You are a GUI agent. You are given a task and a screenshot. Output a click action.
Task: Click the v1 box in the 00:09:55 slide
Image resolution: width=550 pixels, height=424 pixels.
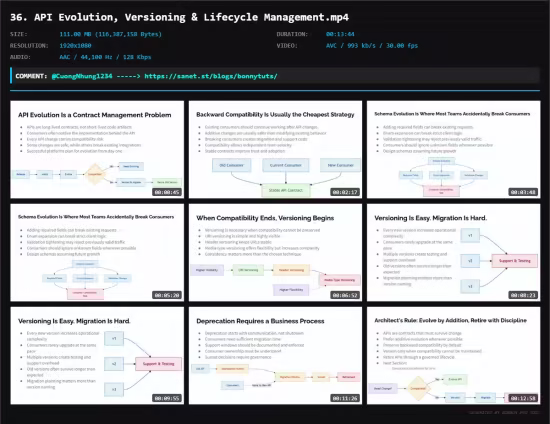(114, 339)
